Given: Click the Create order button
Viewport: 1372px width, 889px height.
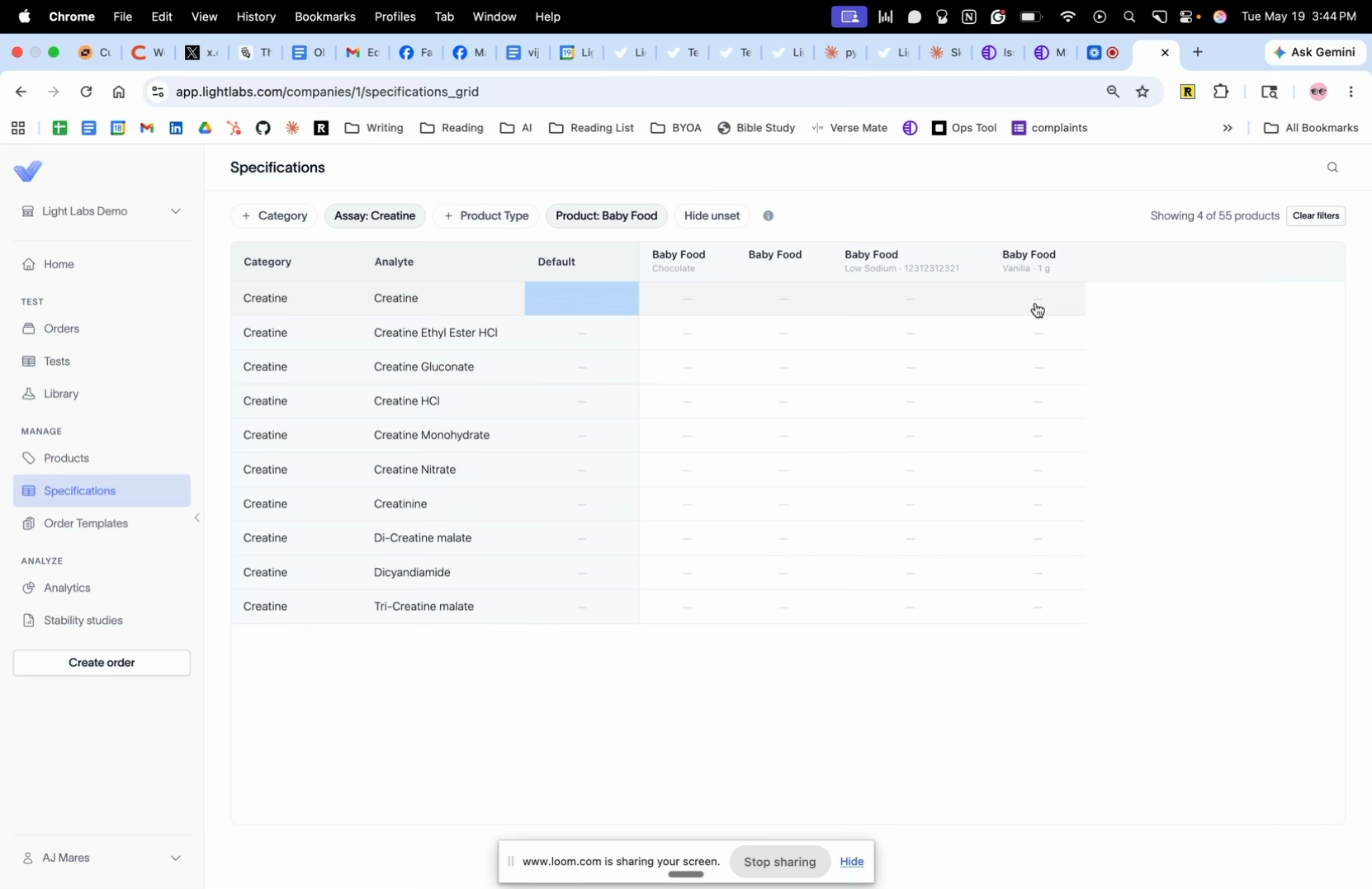Looking at the screenshot, I should pyautogui.click(x=102, y=663).
